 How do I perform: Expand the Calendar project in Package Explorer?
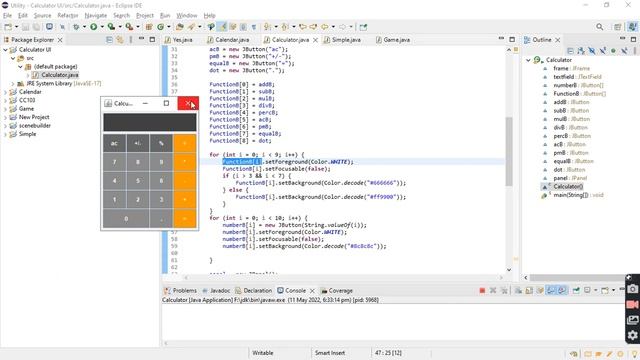[5, 92]
